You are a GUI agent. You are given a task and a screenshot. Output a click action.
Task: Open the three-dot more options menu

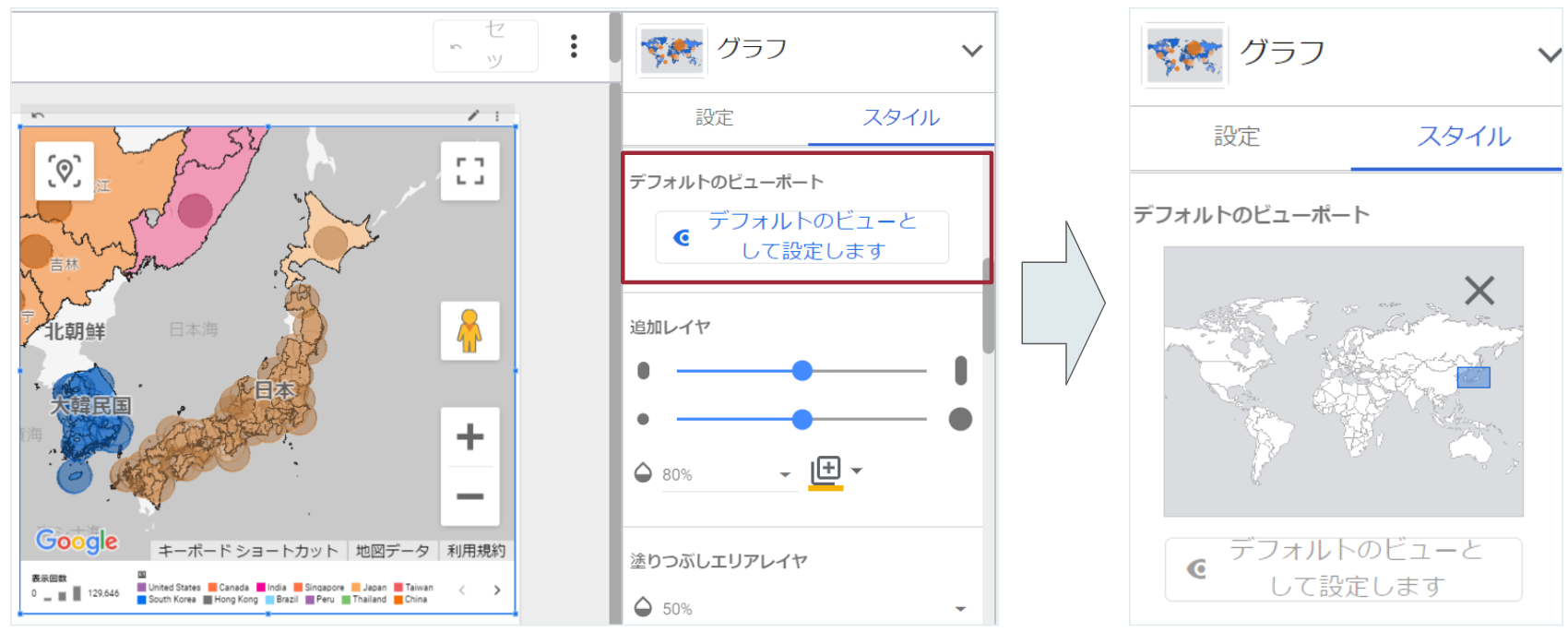(574, 46)
